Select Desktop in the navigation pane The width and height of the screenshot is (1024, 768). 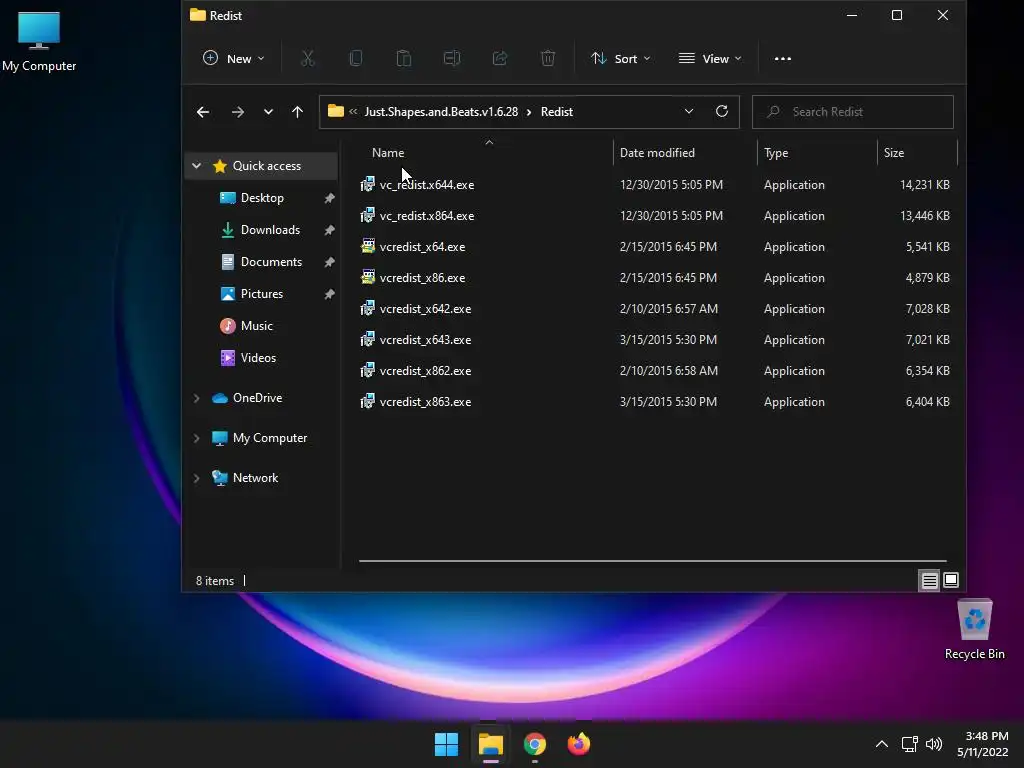[262, 198]
